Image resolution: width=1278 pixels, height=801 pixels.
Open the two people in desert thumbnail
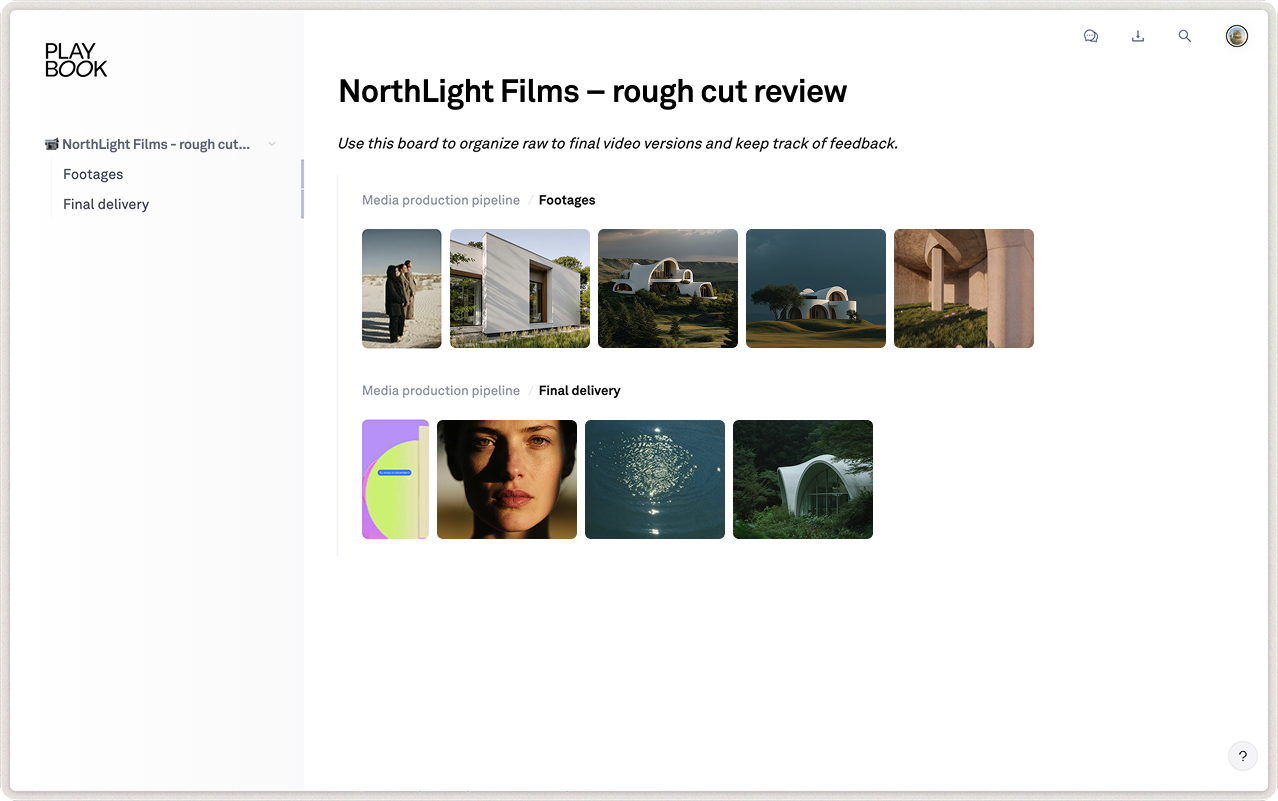coord(402,288)
